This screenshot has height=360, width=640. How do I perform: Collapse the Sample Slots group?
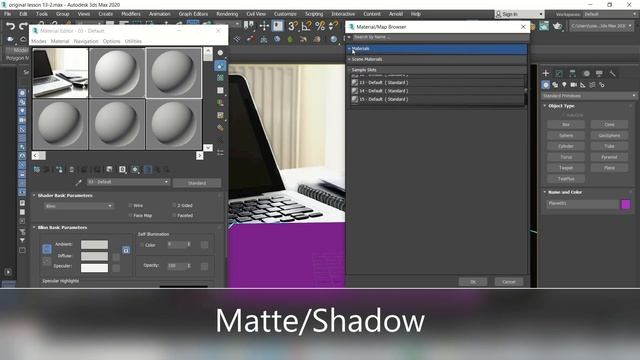click(349, 70)
